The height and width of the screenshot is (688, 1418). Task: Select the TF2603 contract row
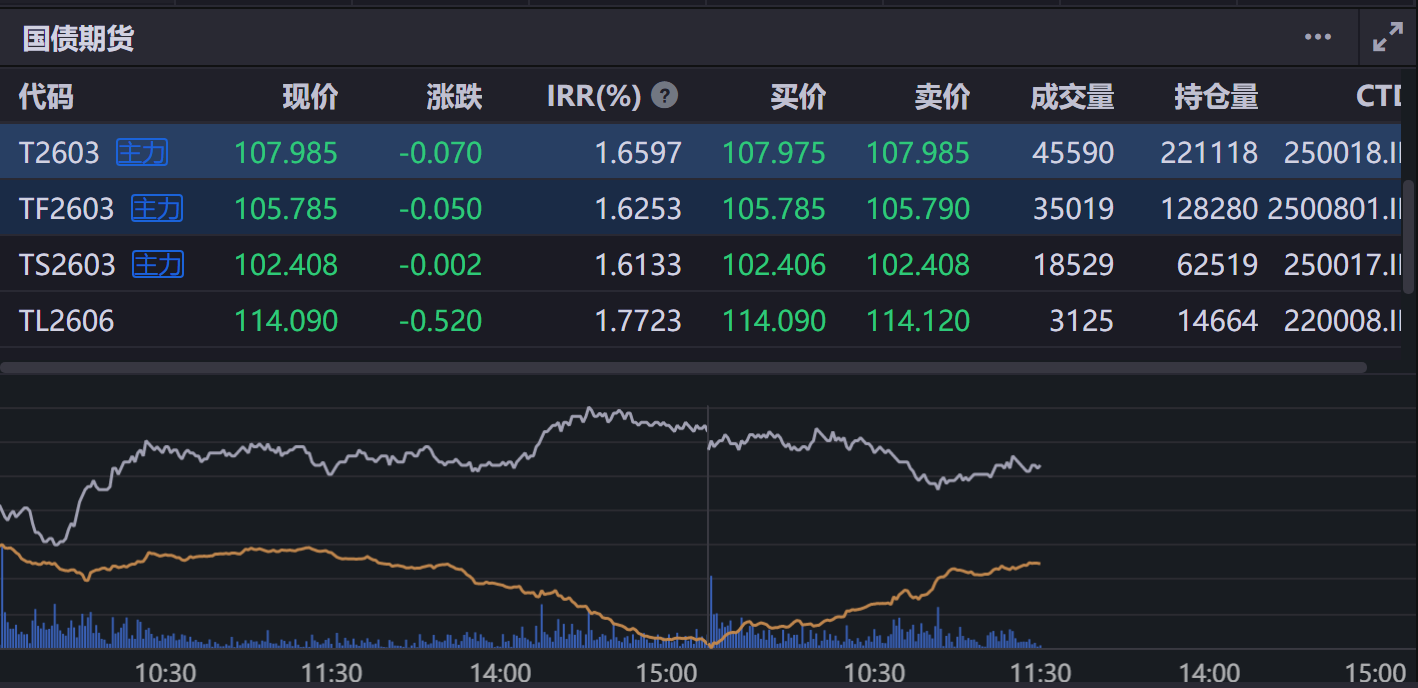[700, 208]
